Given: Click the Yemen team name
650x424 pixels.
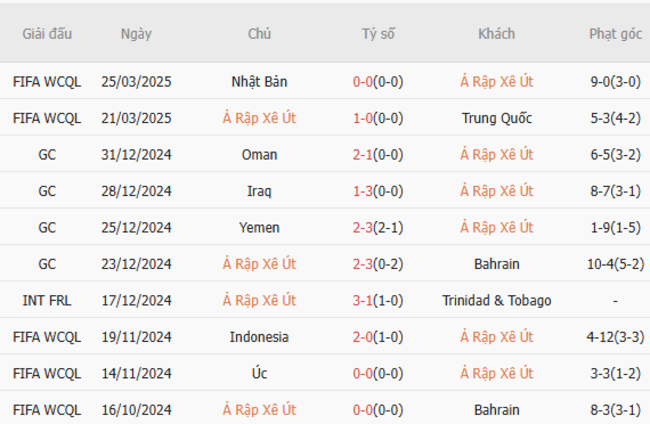Looking at the screenshot, I should pos(259,227).
